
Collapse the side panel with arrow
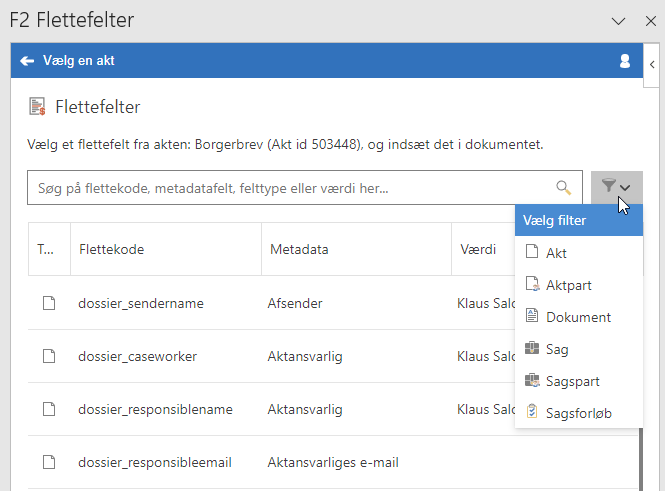(652, 64)
